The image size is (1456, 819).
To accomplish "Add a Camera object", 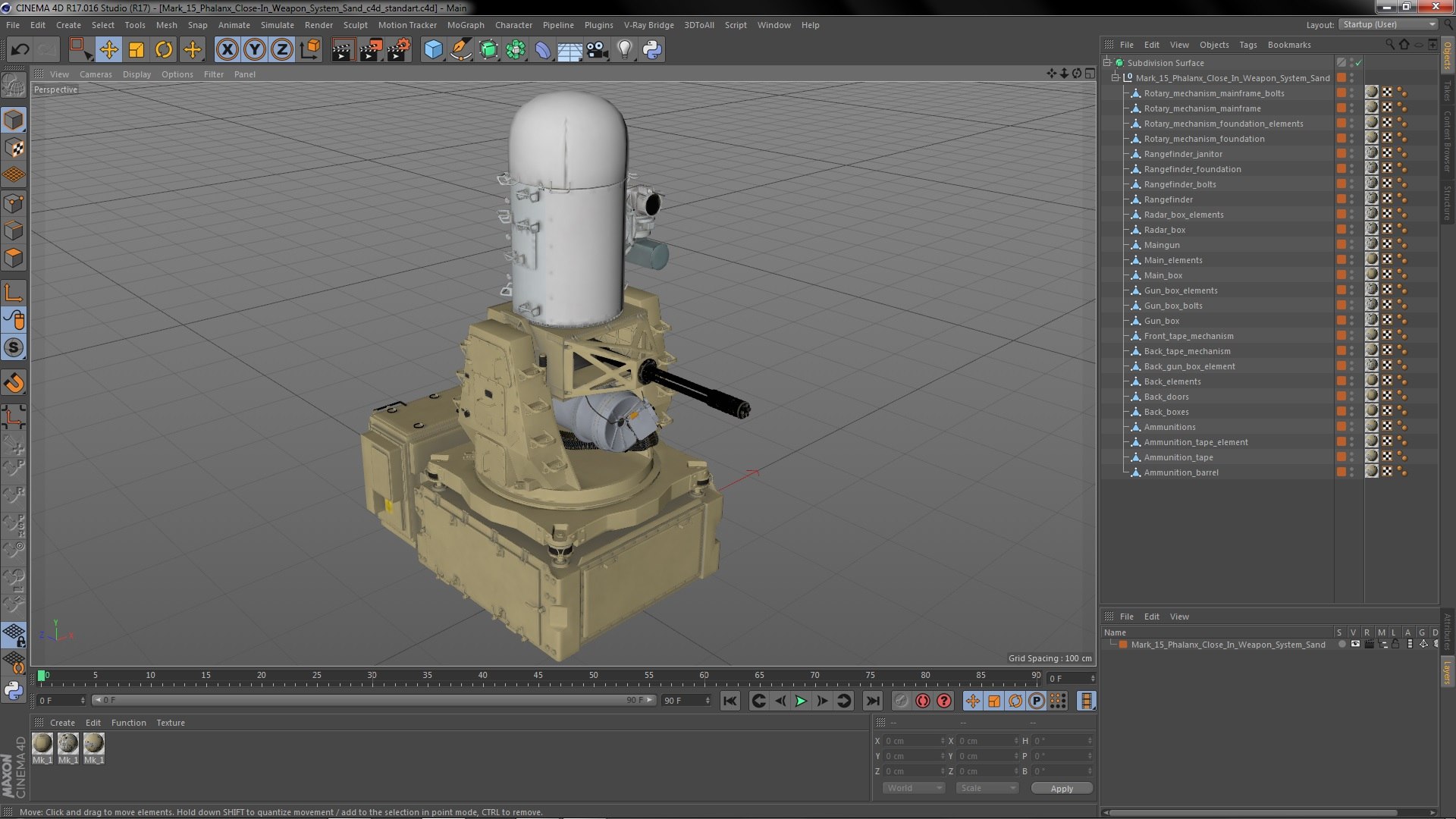I will pyautogui.click(x=598, y=50).
